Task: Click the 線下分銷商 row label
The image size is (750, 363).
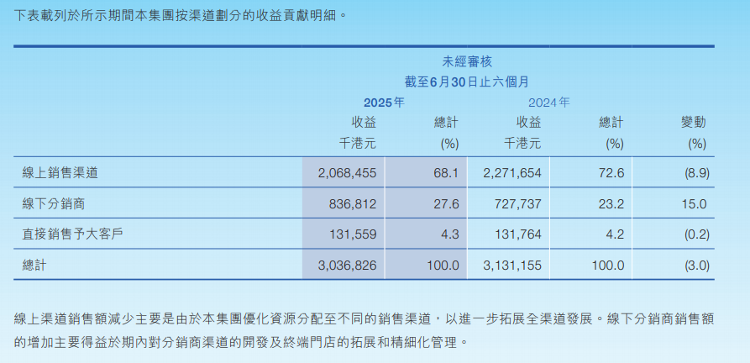Action: coord(54,204)
